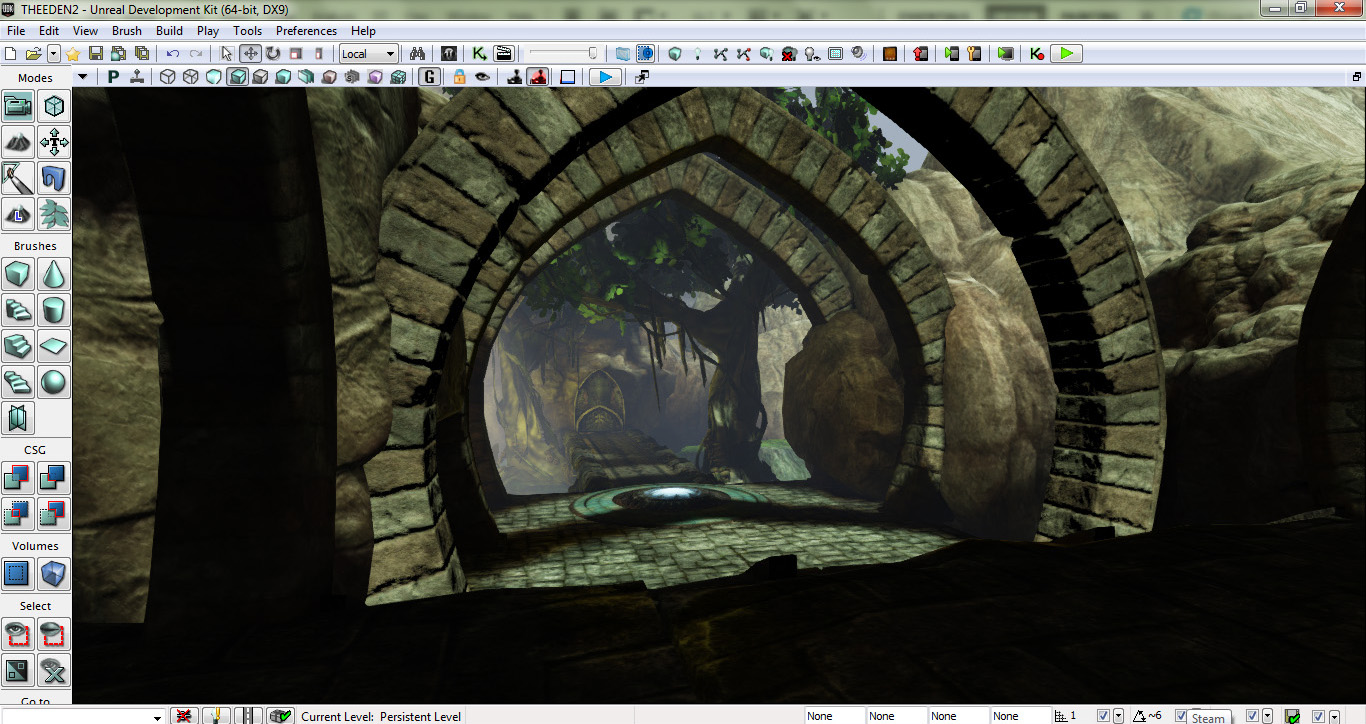Open the File menu

click(16, 31)
